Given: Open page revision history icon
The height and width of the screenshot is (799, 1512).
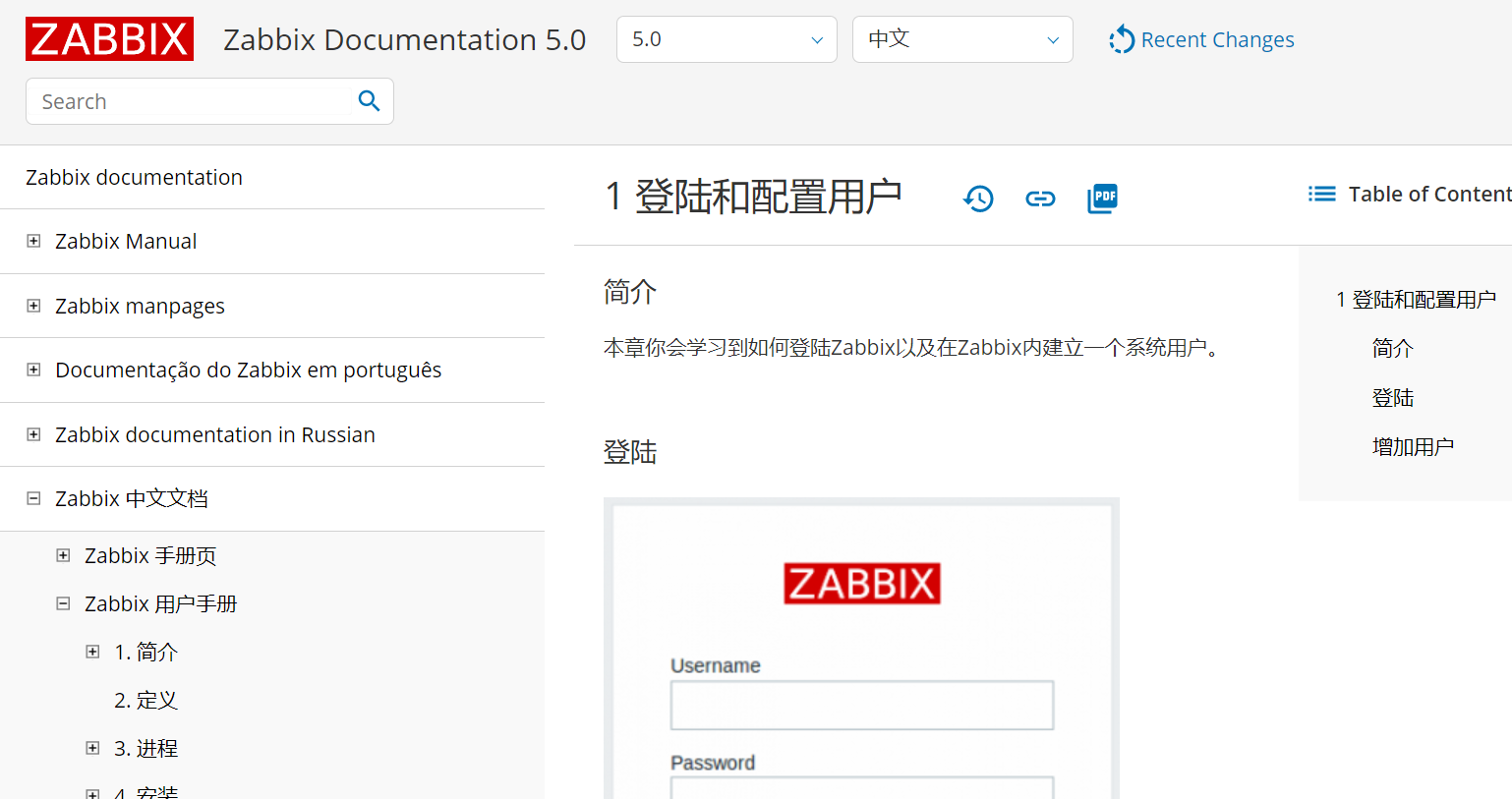Looking at the screenshot, I should pos(978,199).
